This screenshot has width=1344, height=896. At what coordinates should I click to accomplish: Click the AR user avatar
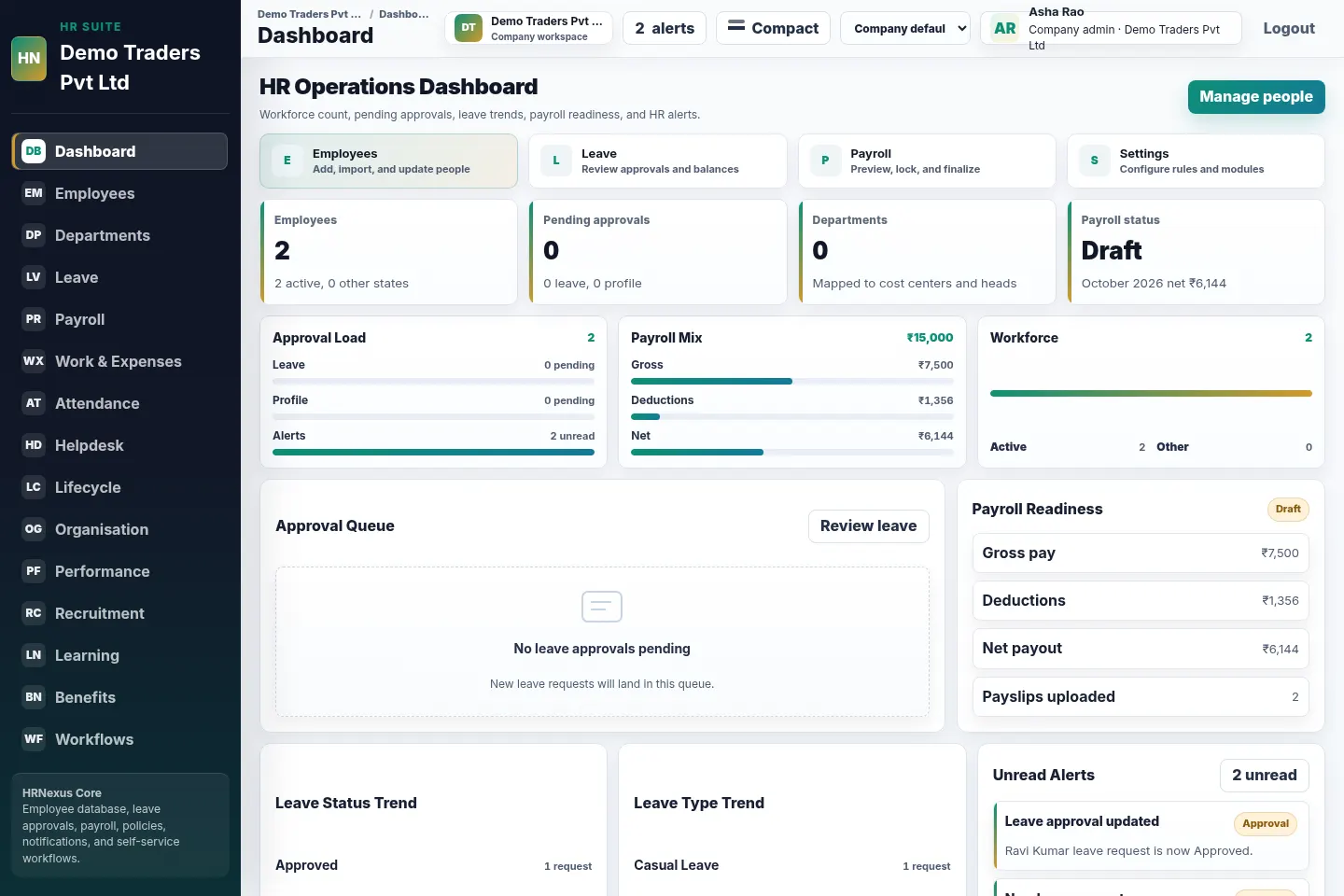click(x=1005, y=28)
